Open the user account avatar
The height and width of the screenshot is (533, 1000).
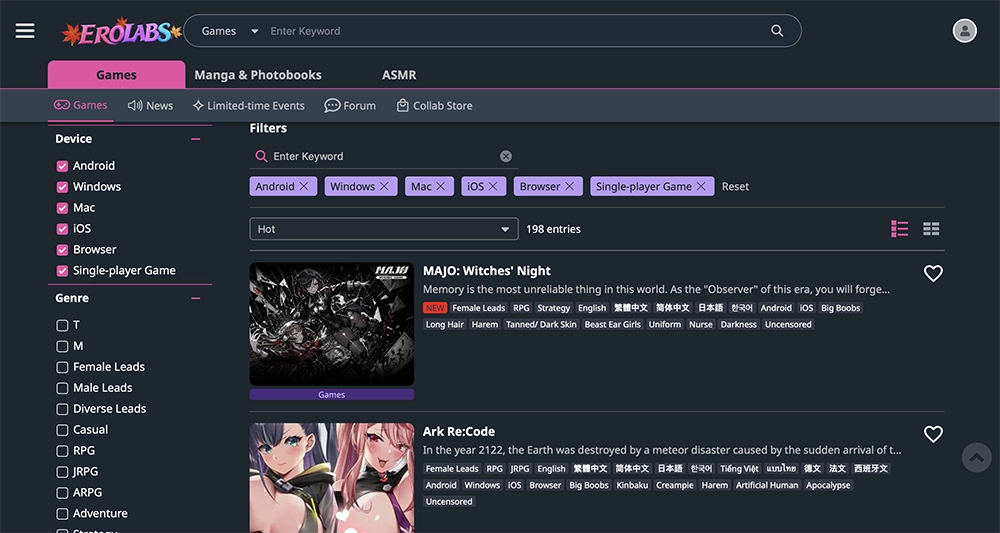(964, 31)
